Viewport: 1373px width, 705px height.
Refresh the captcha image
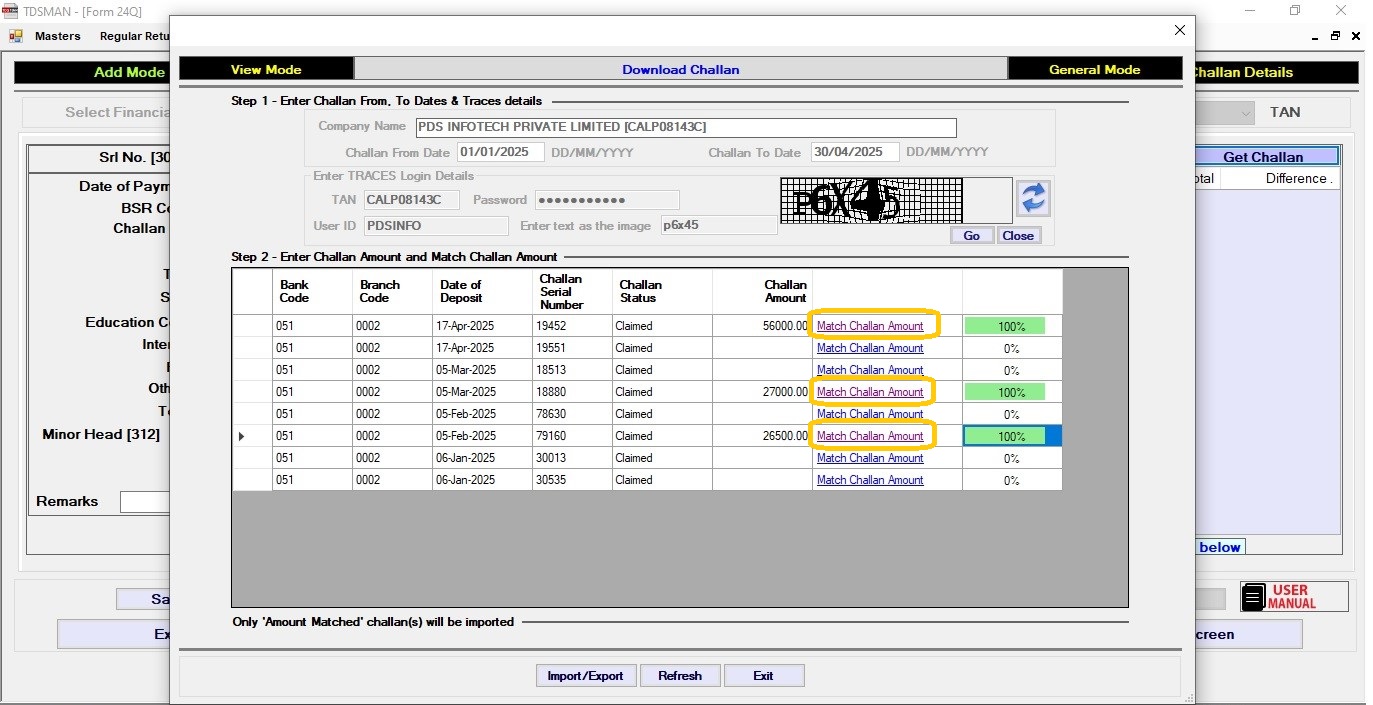coord(1033,198)
